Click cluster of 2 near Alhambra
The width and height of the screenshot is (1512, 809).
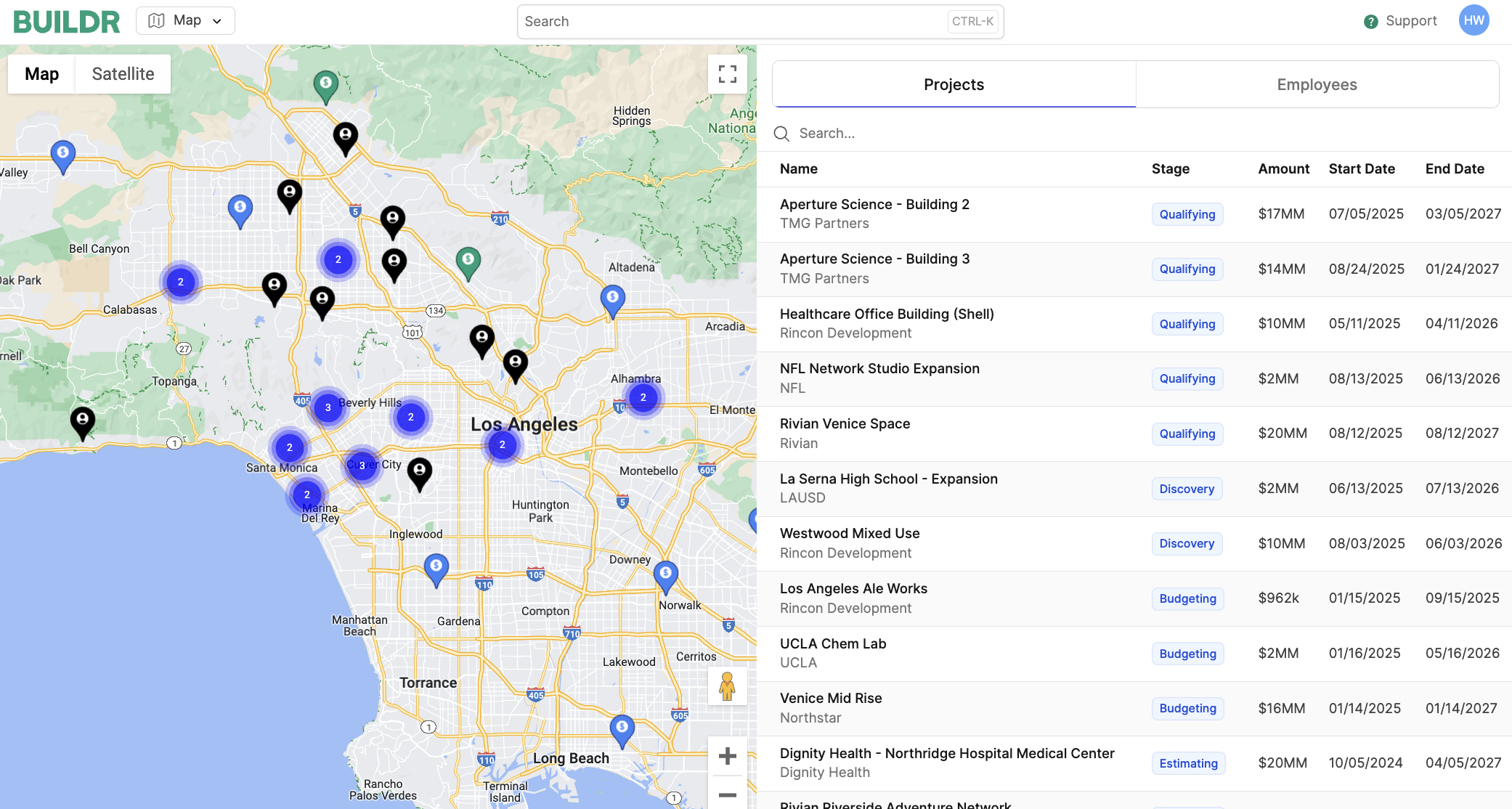[x=643, y=397]
